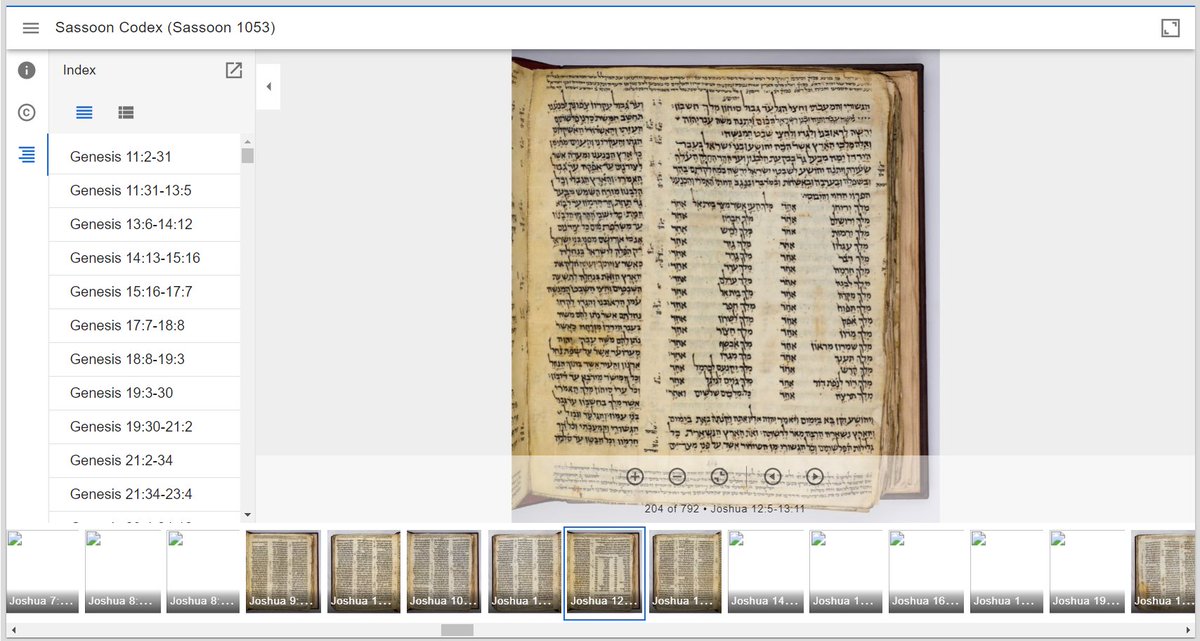Switch index to table of contents list view
1200x641 pixels.
[85, 113]
